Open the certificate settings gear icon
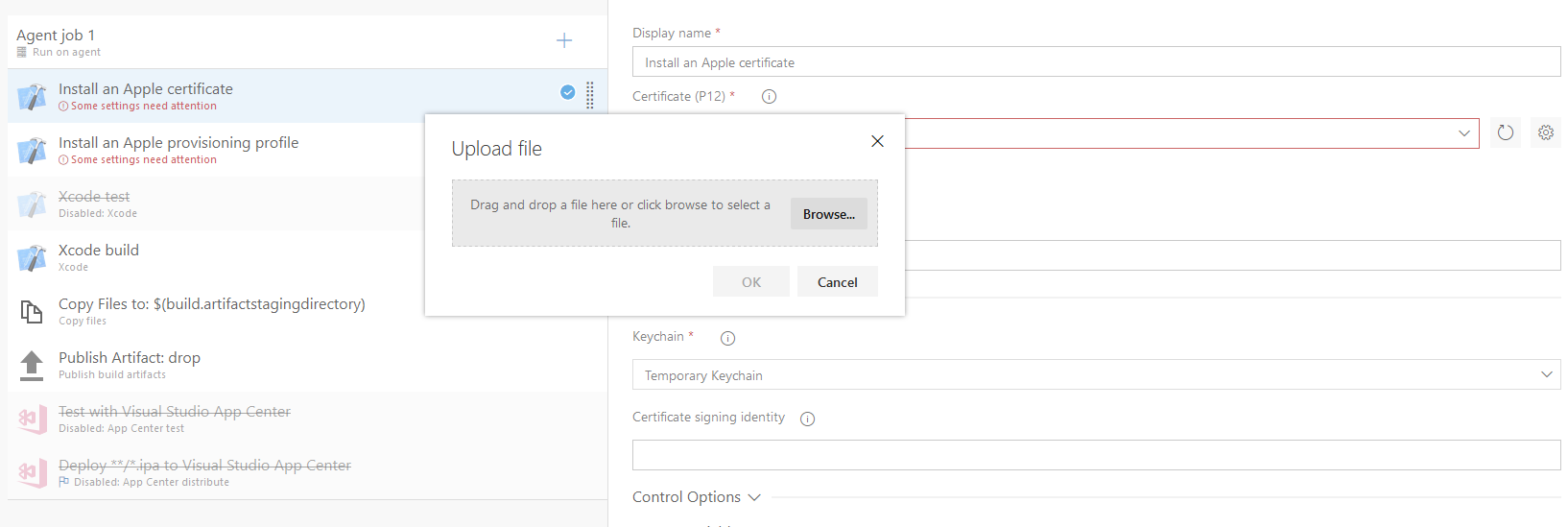The image size is (1568, 527). coord(1546,132)
